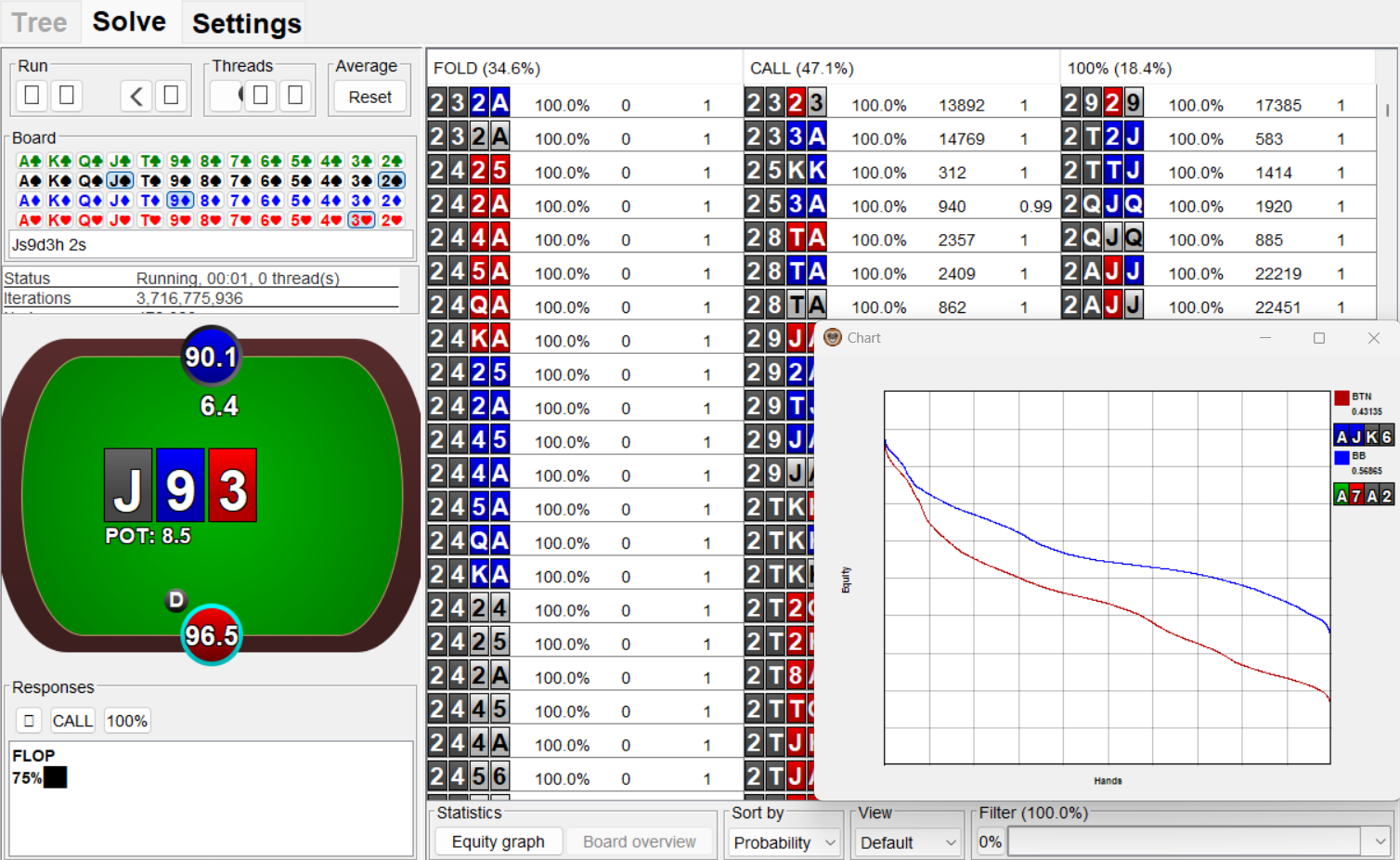Screen dimensions: 1400x860
Task: Toggle the middle Threads button
Action: pos(260,95)
